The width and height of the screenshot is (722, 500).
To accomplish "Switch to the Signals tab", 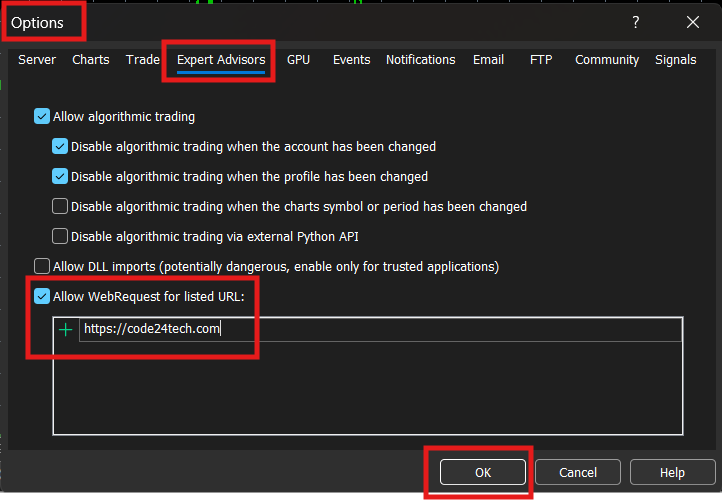I will 675,60.
